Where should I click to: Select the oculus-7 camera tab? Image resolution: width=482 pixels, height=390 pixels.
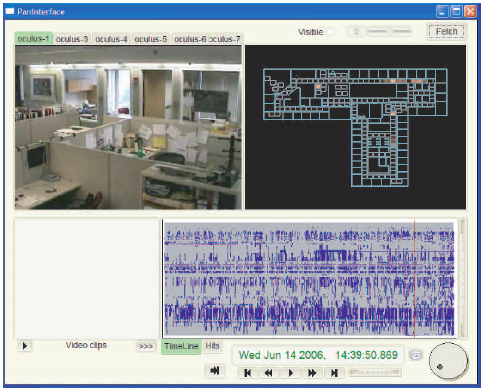coord(226,39)
